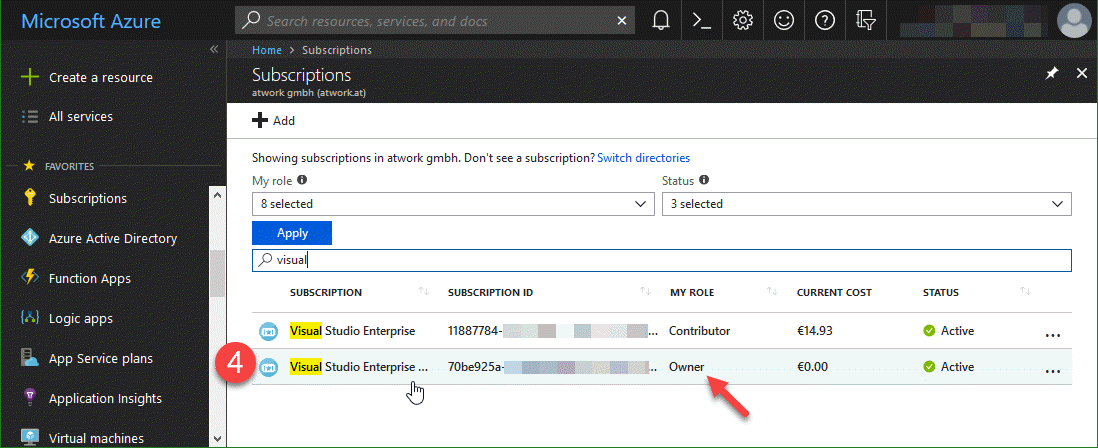Image resolution: width=1098 pixels, height=448 pixels.
Task: Click the feedback smiley icon
Action: (x=784, y=21)
